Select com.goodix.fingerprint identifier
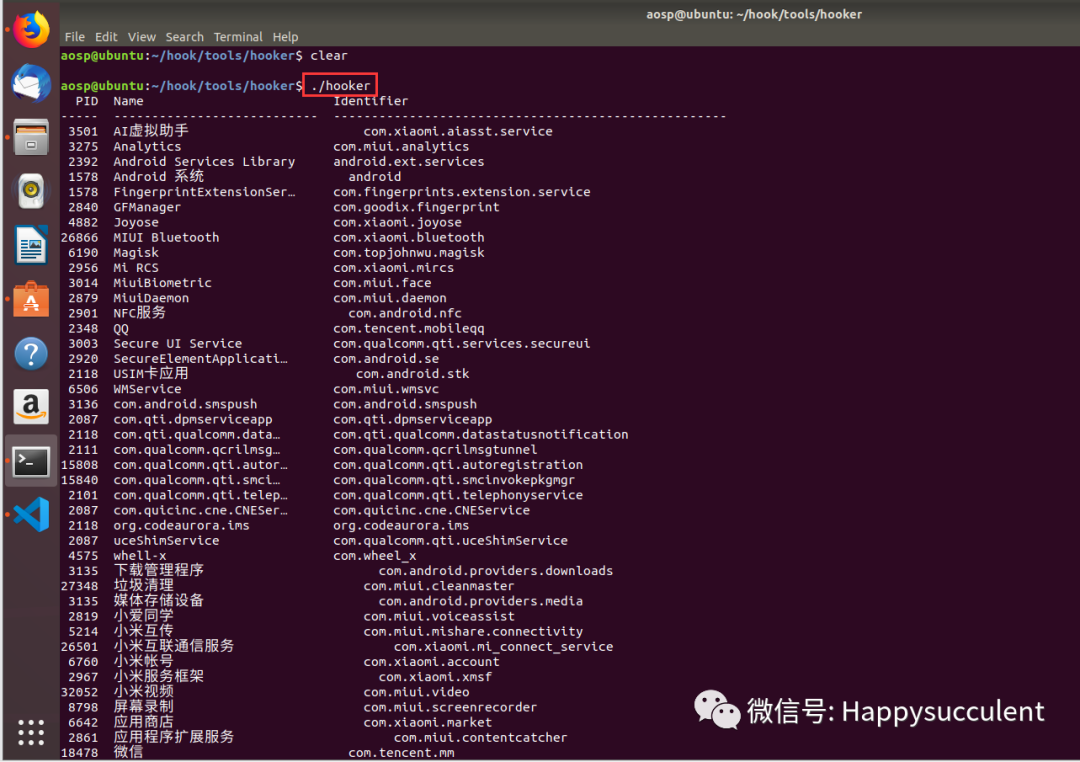The image size is (1080, 762). (416, 207)
